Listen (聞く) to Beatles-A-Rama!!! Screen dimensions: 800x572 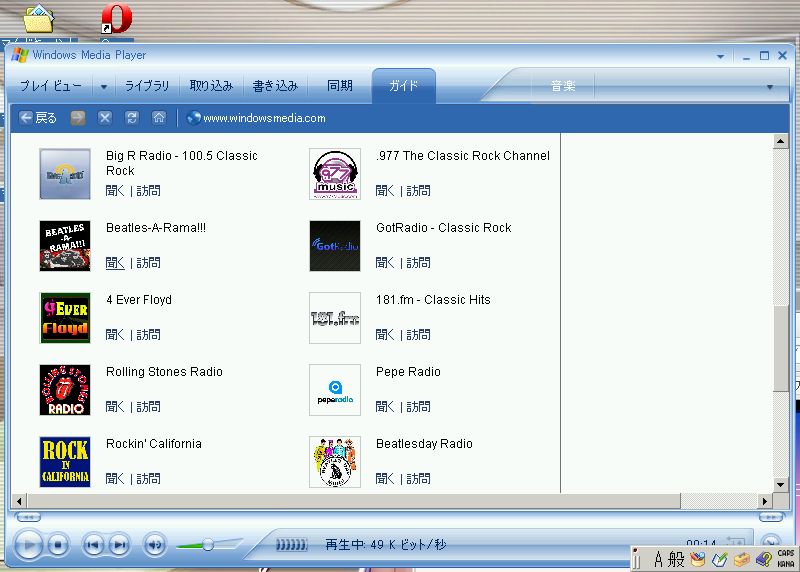click(115, 263)
